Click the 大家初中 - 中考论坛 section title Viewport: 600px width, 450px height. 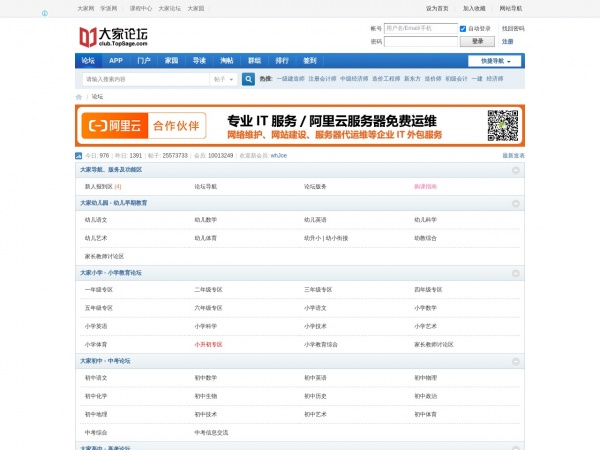[105, 361]
